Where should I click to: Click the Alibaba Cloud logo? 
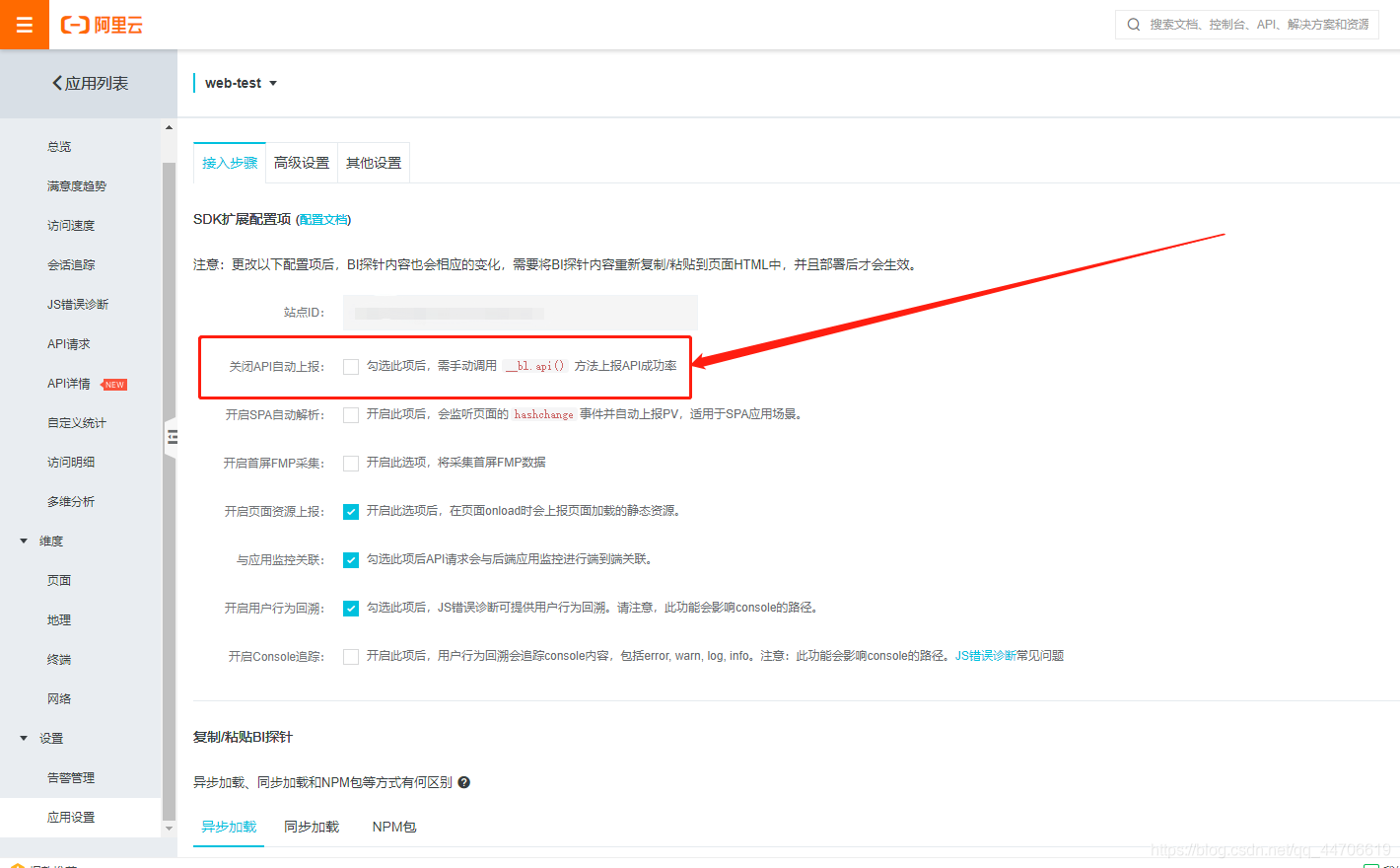(x=102, y=25)
